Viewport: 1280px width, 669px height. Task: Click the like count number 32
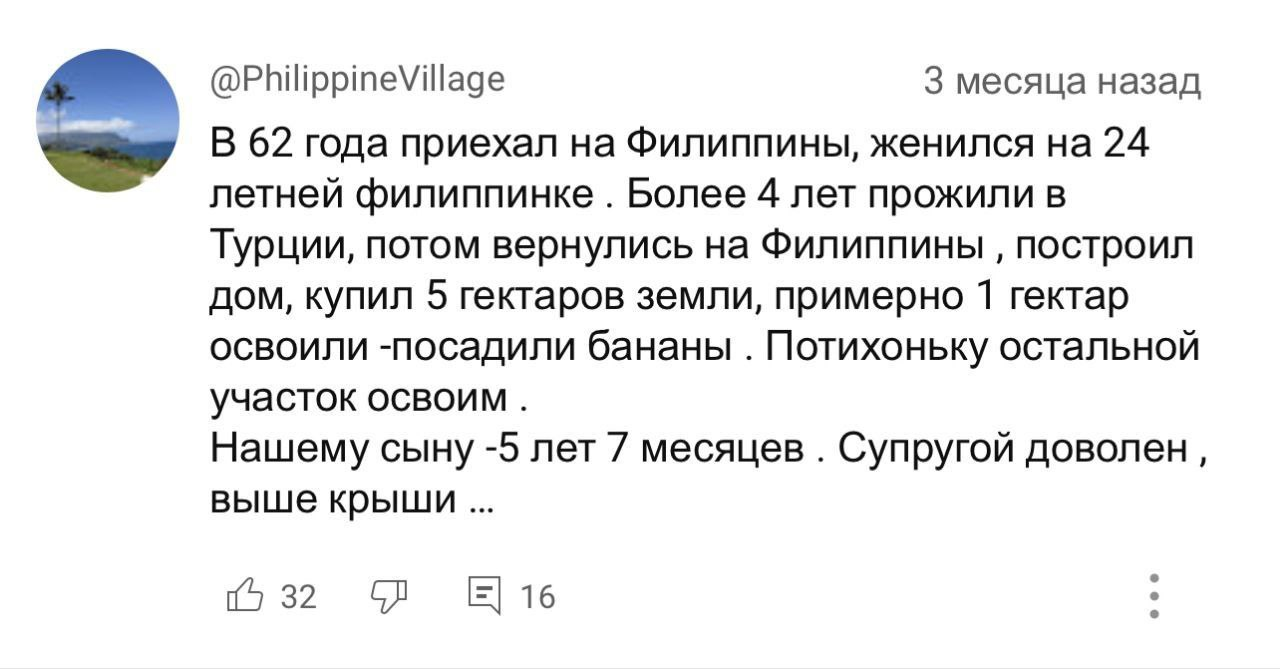click(x=299, y=597)
